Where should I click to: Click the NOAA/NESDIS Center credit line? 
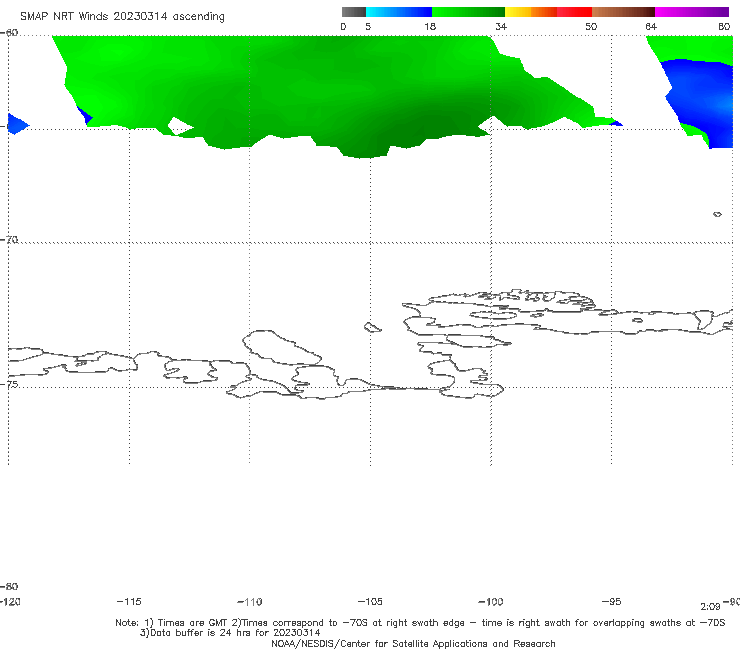tap(413, 644)
